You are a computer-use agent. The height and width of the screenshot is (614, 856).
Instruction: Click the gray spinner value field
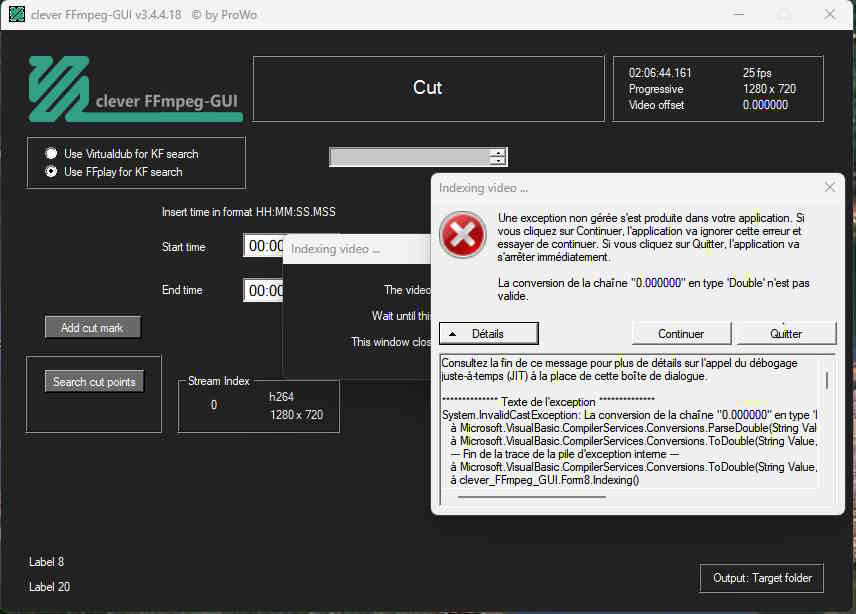[x=410, y=157]
